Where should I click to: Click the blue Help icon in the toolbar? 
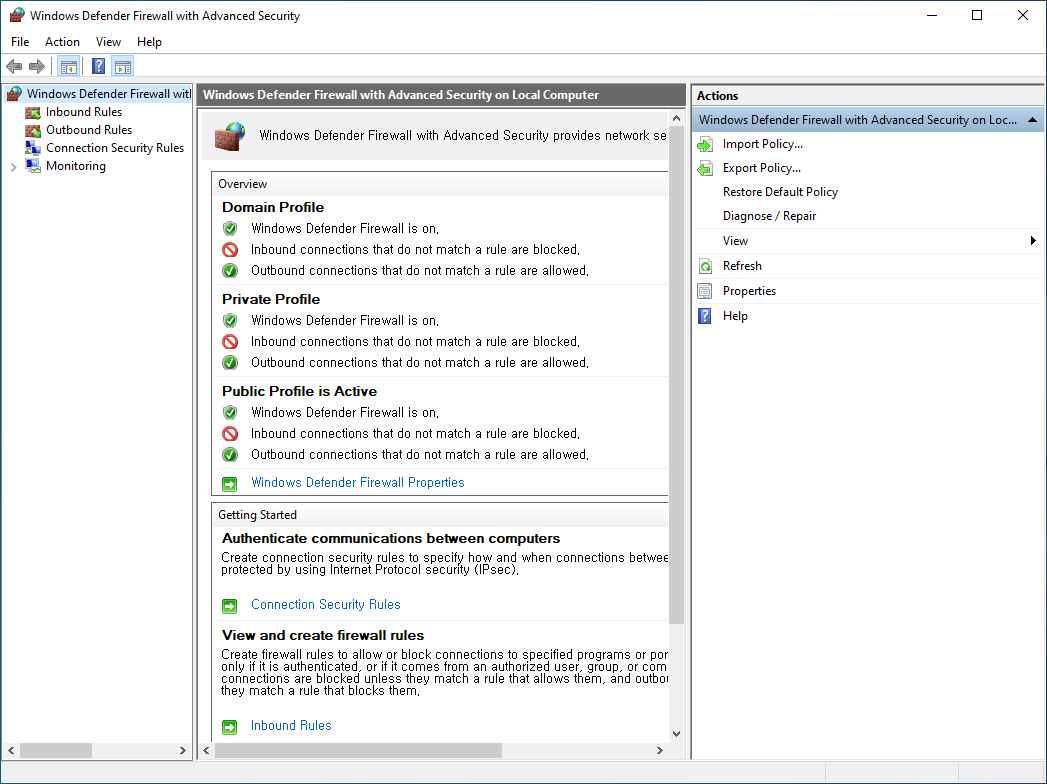[x=98, y=67]
